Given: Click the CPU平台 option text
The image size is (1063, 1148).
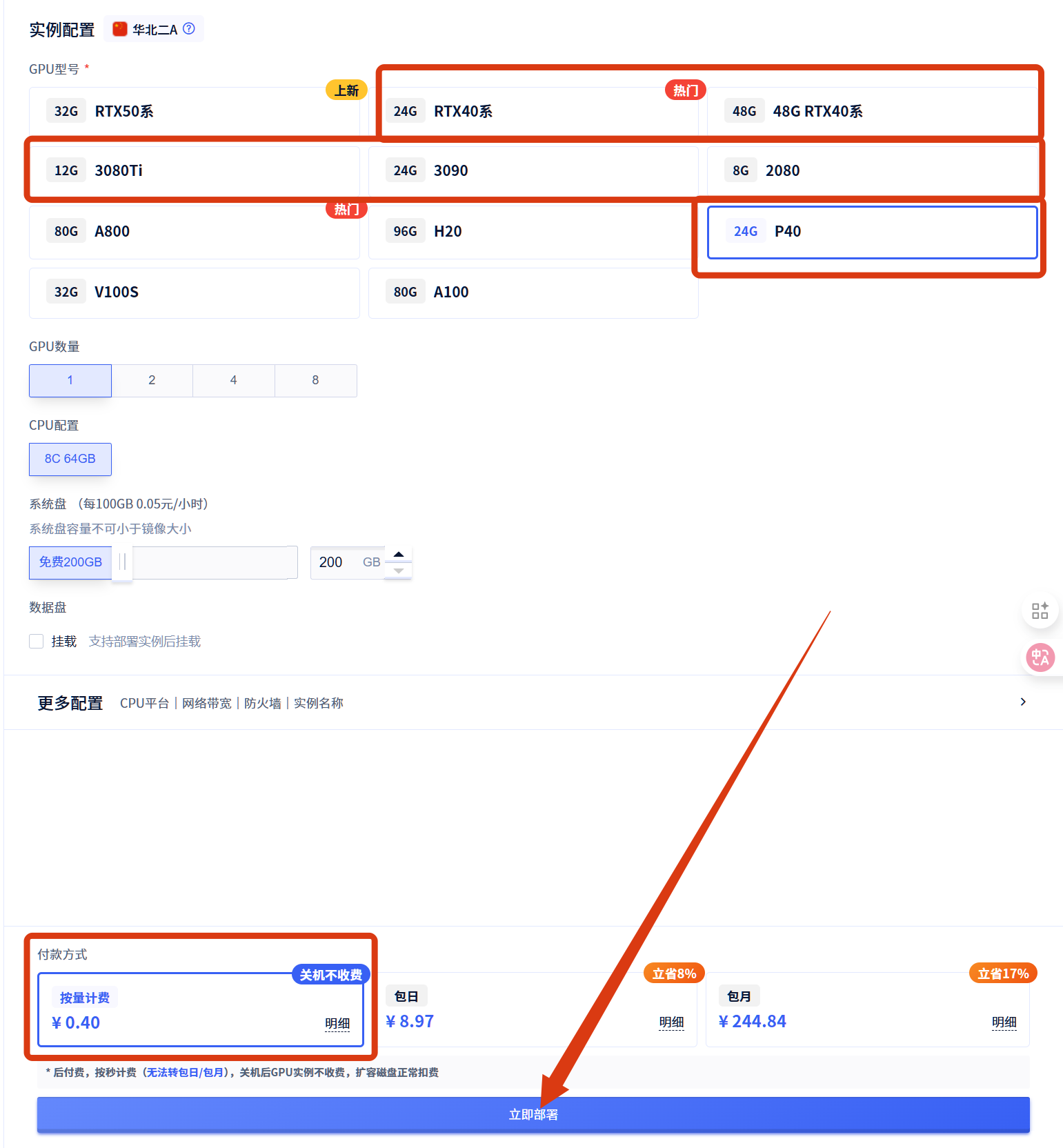Looking at the screenshot, I should click(x=144, y=703).
